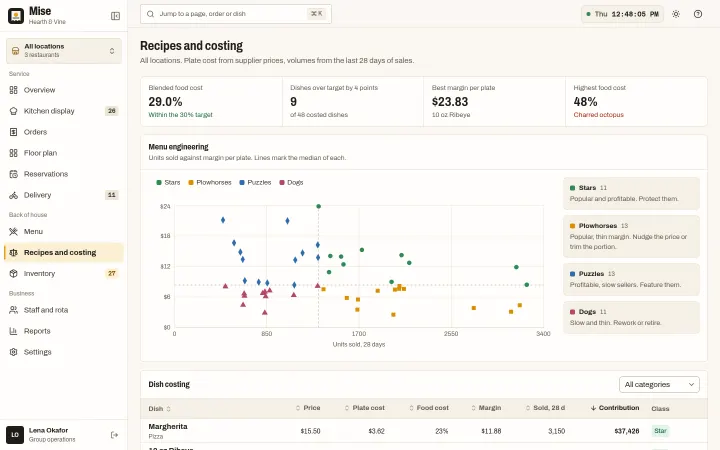Click 'Within the 30% target' text
This screenshot has height=450, width=720.
pos(180,115)
